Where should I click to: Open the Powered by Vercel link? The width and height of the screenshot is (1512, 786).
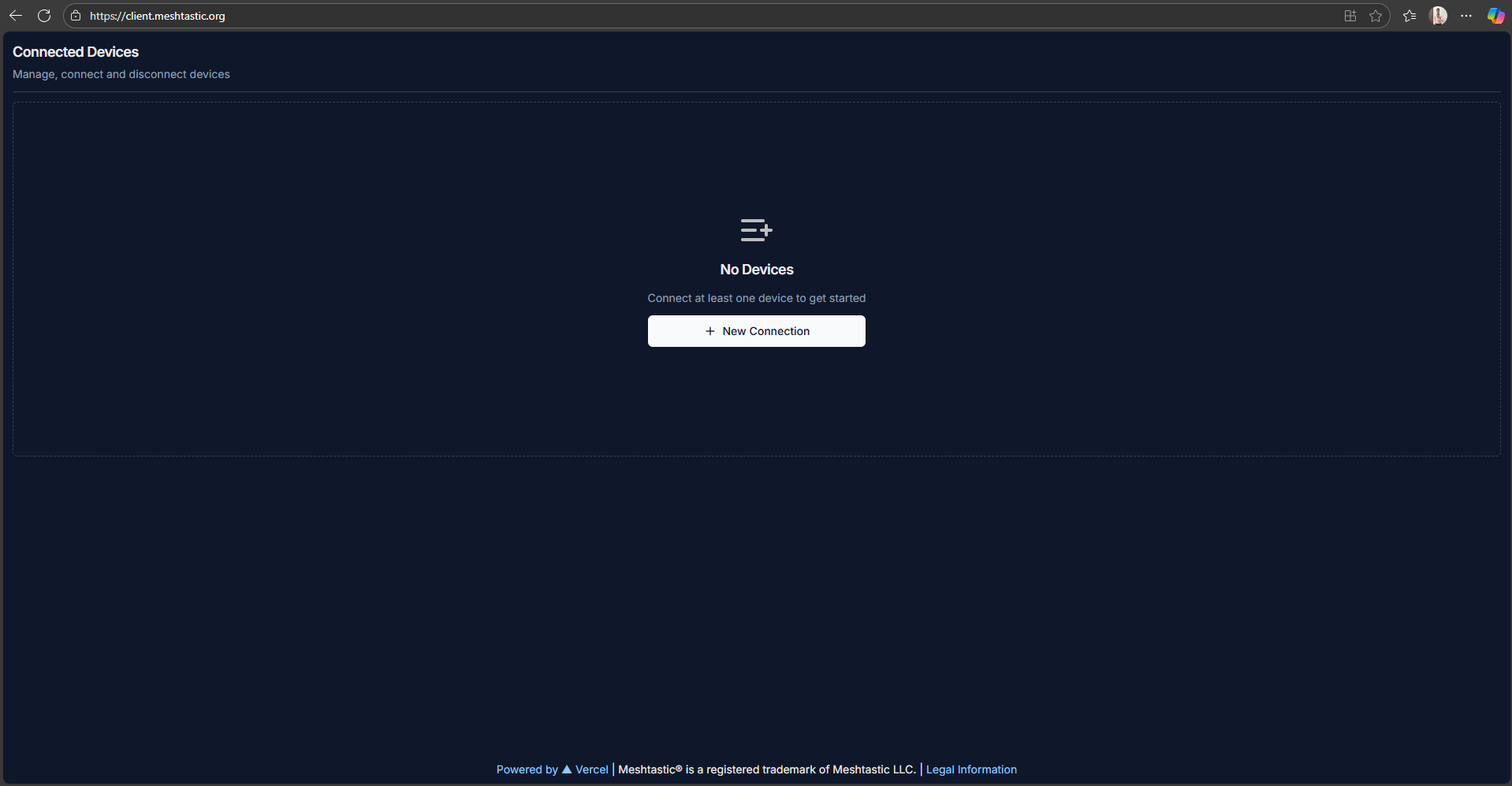point(552,769)
